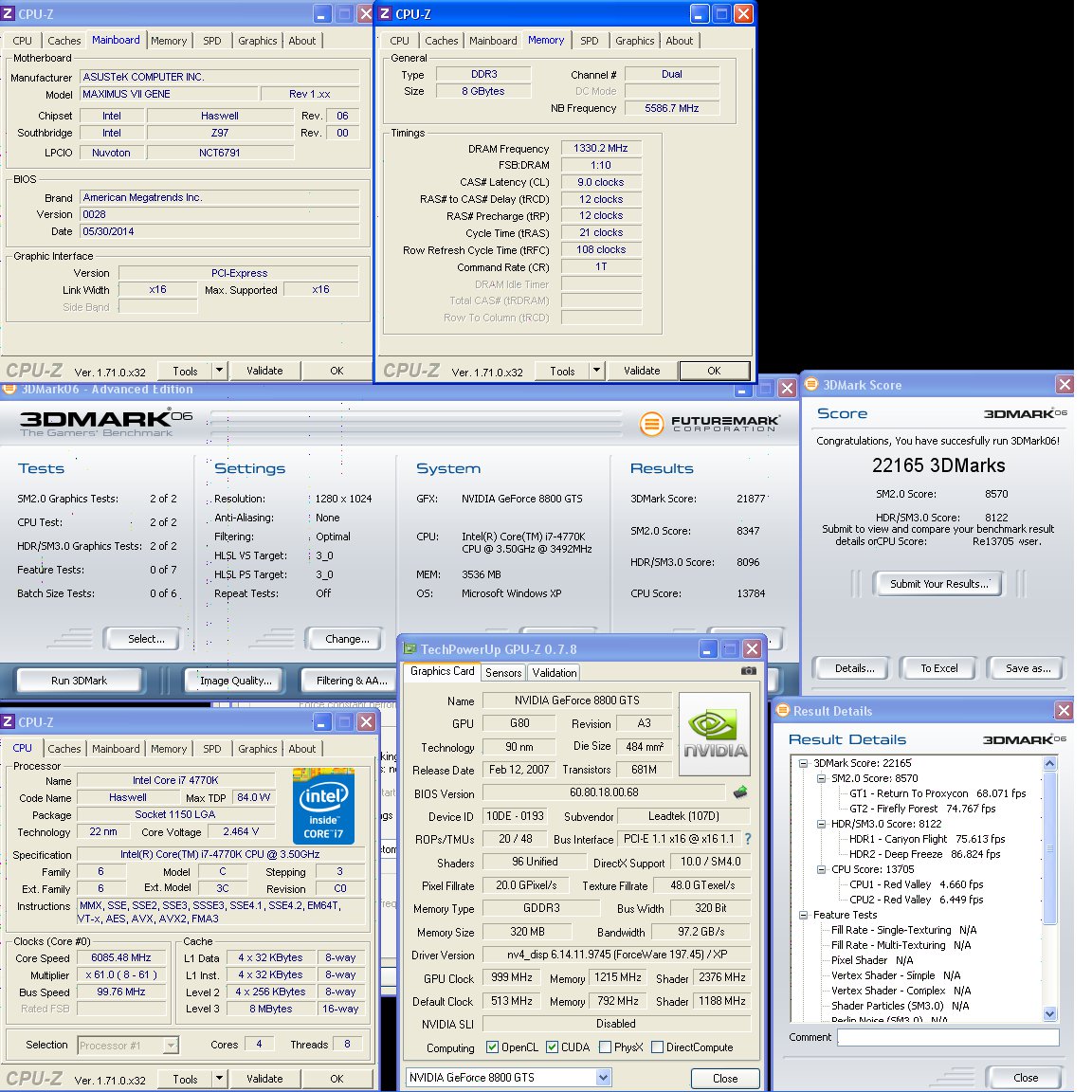Close the 3DMark Score window

(x=1065, y=385)
